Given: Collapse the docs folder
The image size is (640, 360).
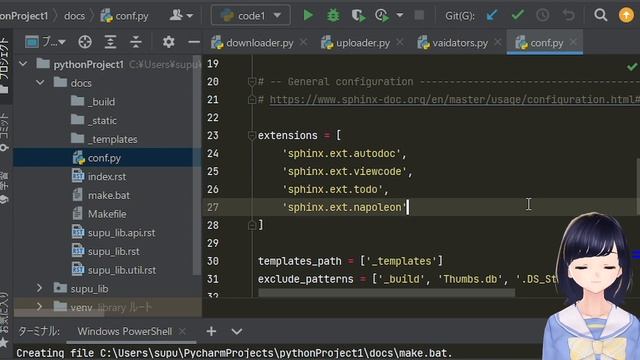Looking at the screenshot, I should point(40,83).
